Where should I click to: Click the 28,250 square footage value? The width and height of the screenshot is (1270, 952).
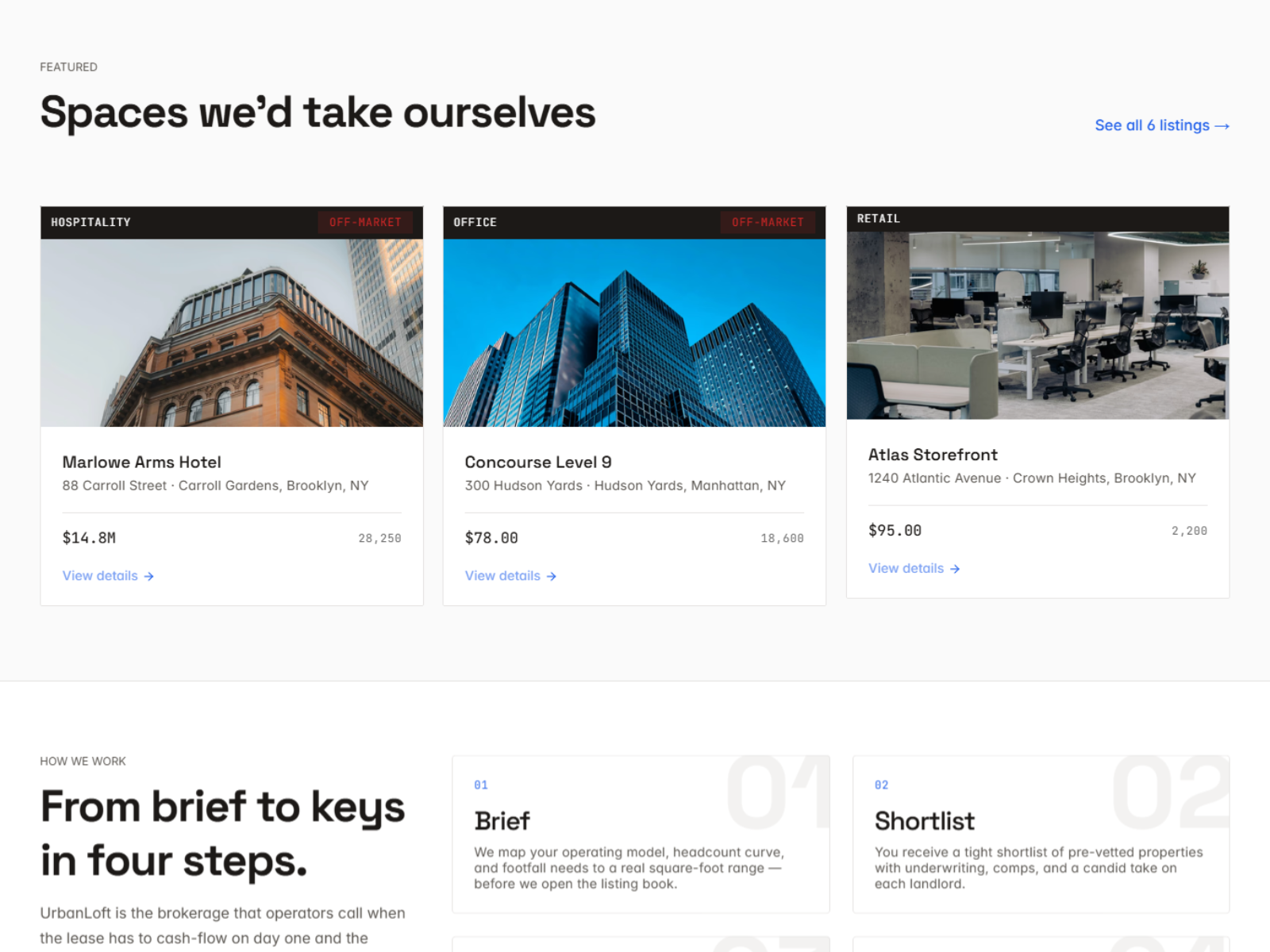pos(379,539)
